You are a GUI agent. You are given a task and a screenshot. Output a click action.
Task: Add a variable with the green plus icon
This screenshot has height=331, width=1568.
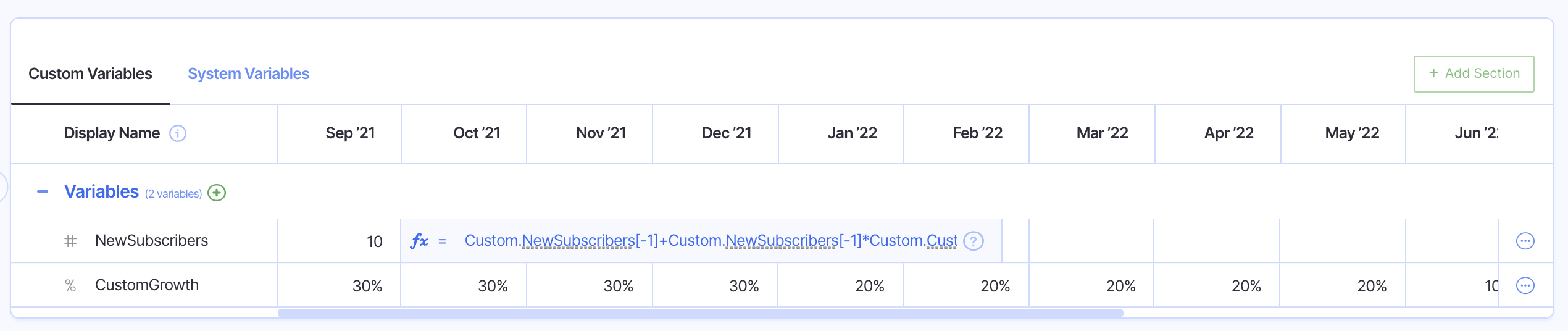click(217, 193)
